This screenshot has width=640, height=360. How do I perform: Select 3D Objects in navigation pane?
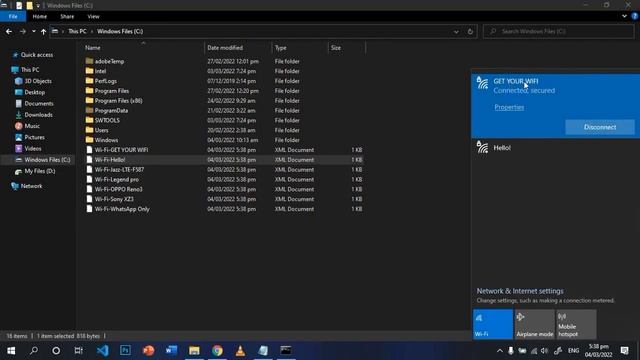pyautogui.click(x=38, y=81)
